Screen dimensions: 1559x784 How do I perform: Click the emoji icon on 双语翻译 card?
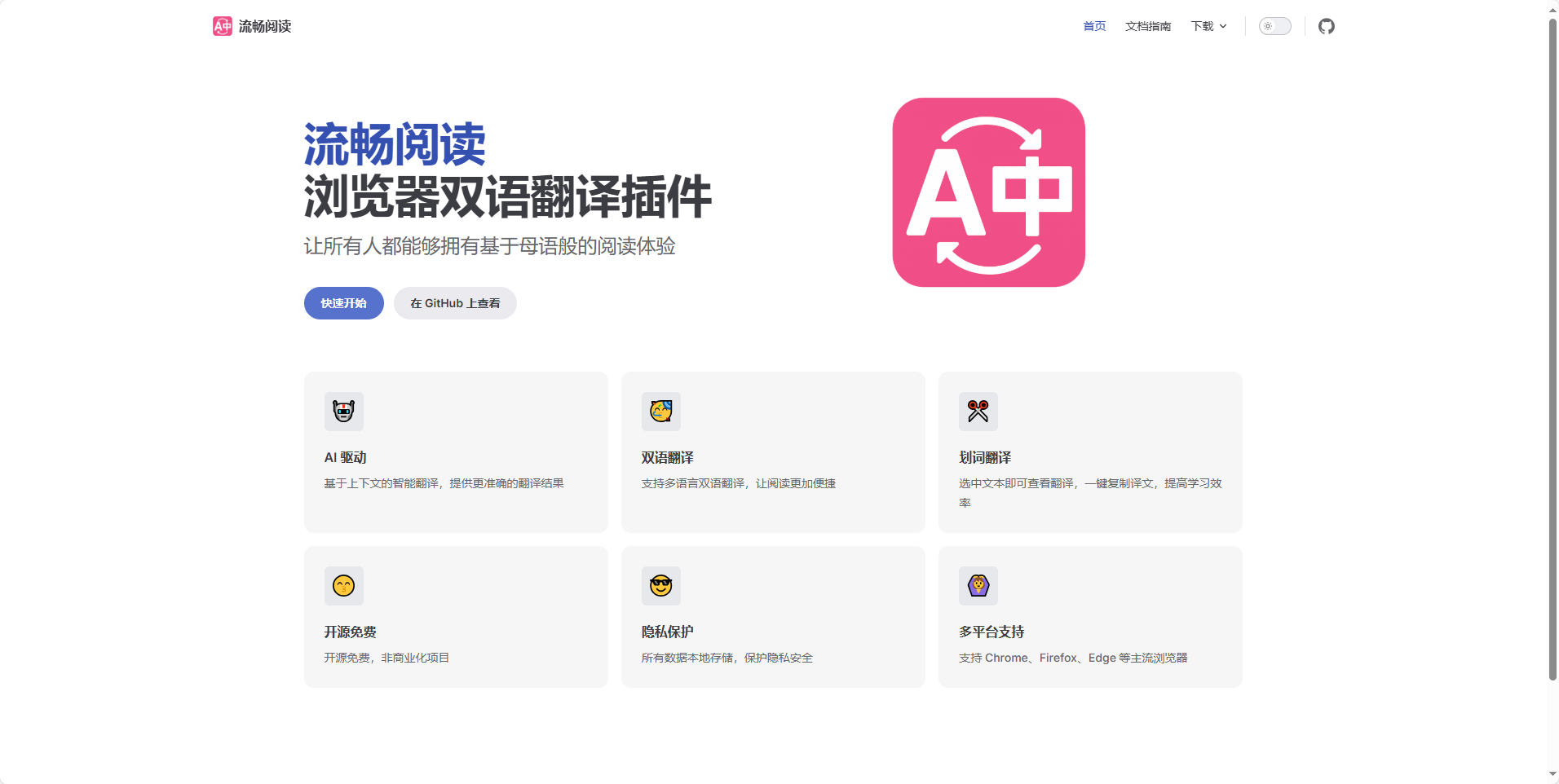pyautogui.click(x=660, y=412)
